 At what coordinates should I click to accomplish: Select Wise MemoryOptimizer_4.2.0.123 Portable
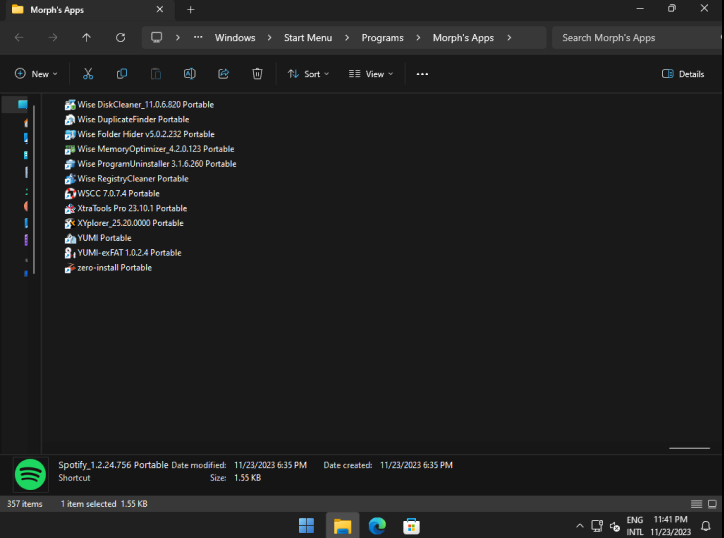pyautogui.click(x=150, y=149)
